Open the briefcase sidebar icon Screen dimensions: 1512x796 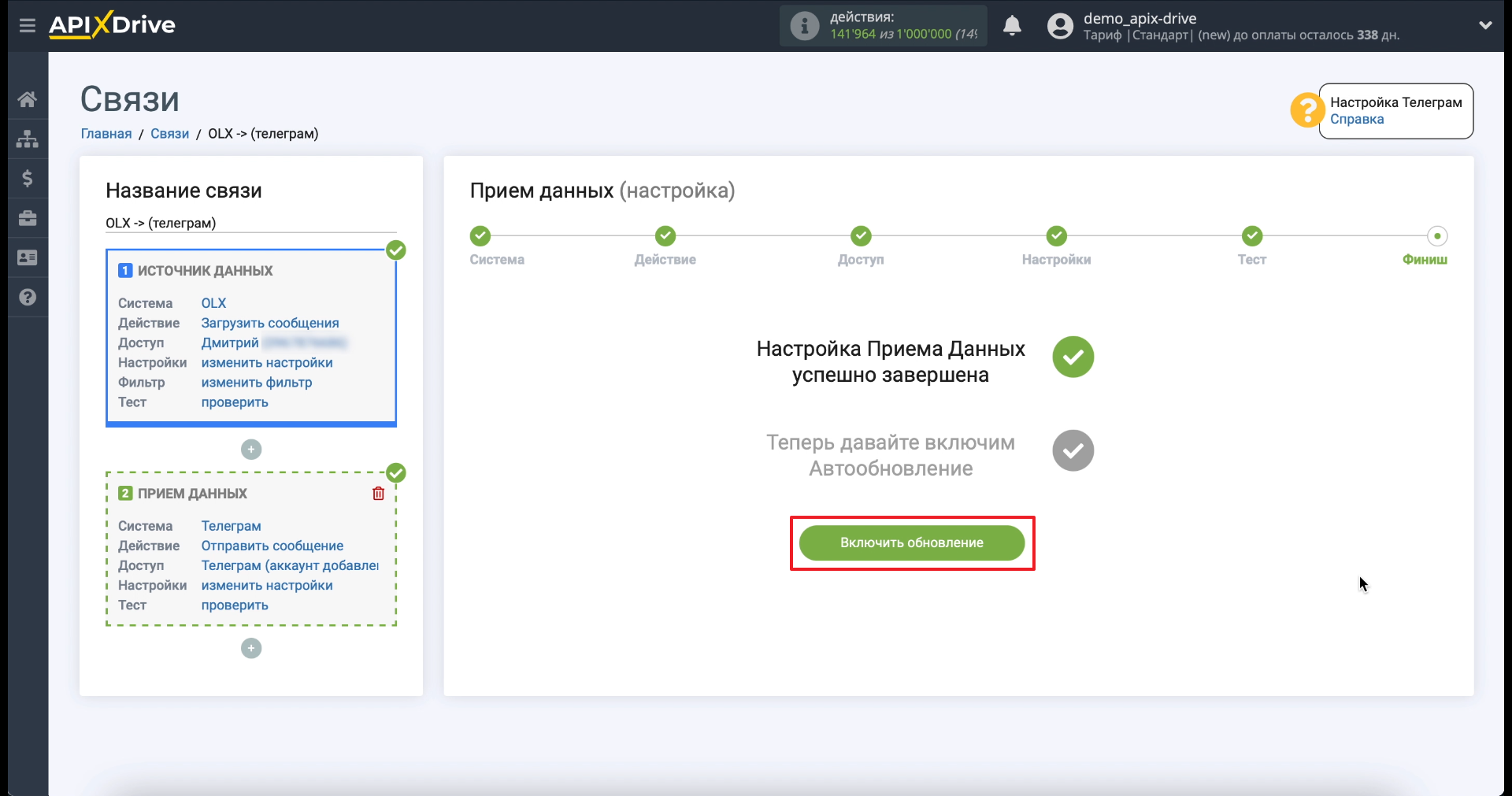[x=28, y=218]
